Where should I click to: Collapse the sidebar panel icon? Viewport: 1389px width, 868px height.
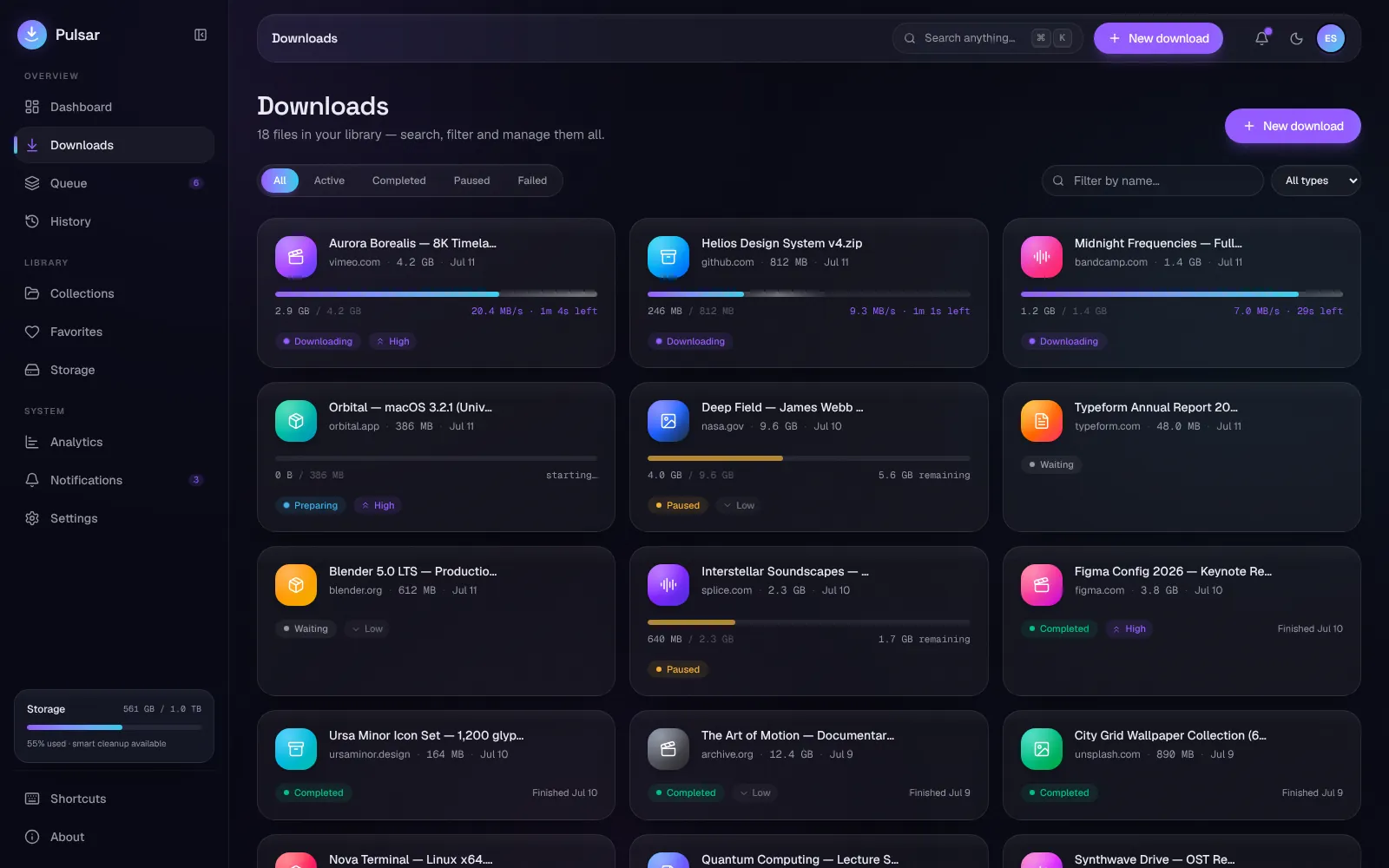point(201,35)
